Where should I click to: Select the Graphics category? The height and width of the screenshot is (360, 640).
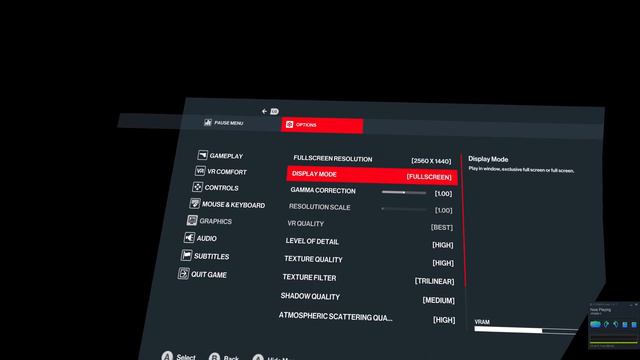[209, 221]
